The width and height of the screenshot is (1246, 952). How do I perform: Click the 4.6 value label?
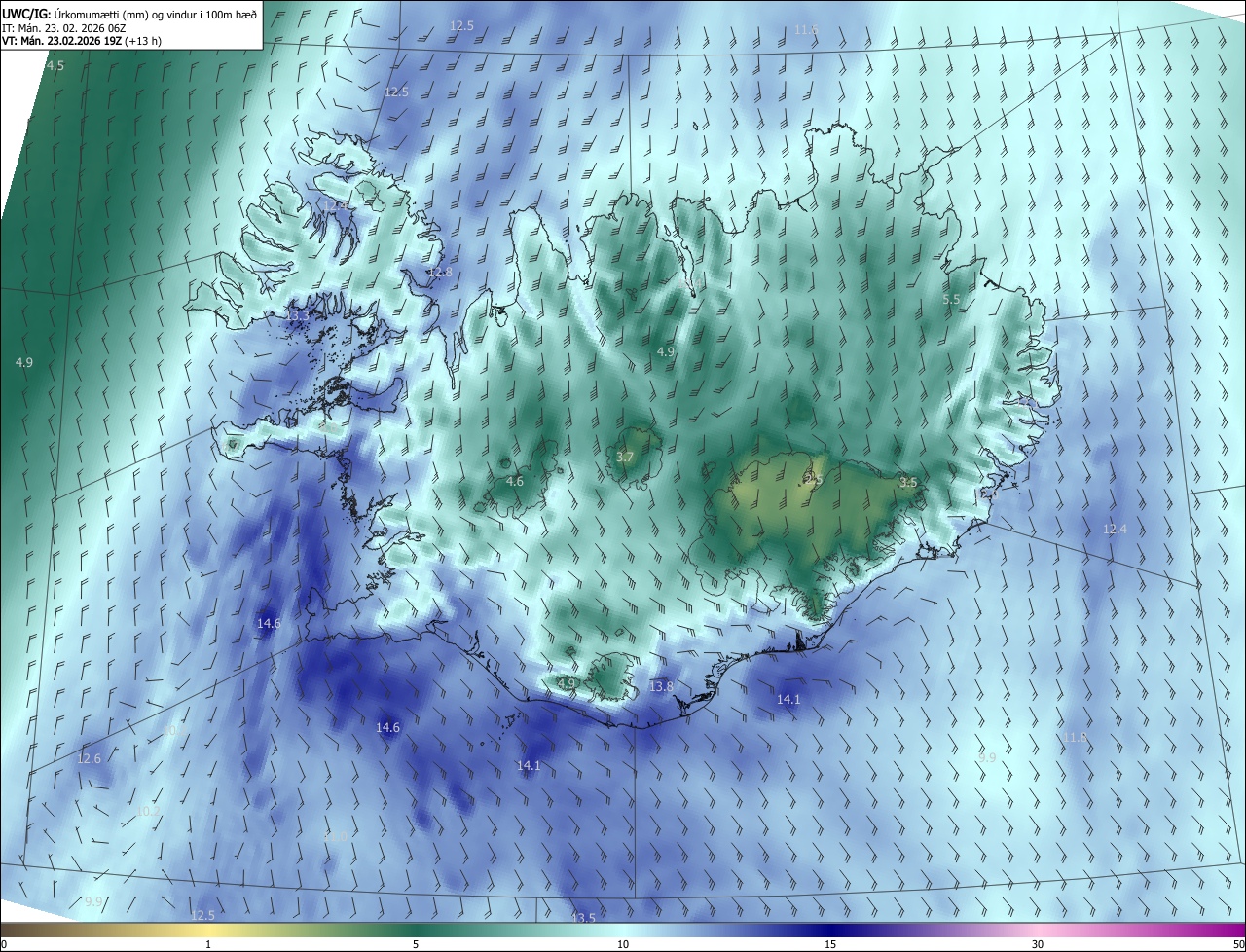515,481
